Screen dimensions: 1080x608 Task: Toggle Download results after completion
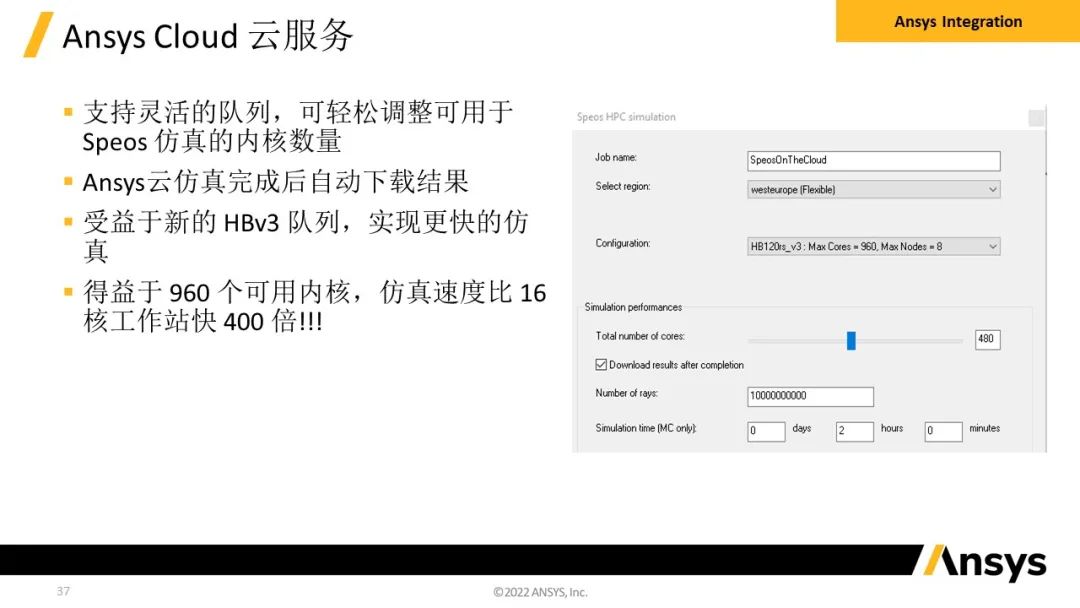[600, 364]
